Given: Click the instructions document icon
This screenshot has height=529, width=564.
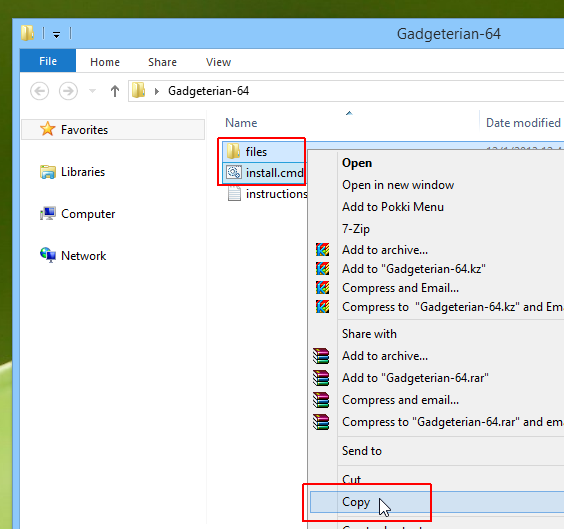Looking at the screenshot, I should [234, 193].
